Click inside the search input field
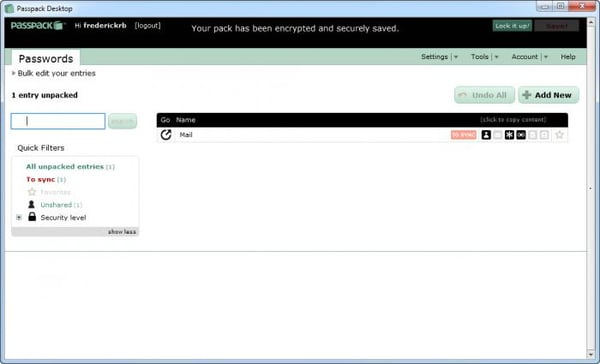 coord(58,121)
